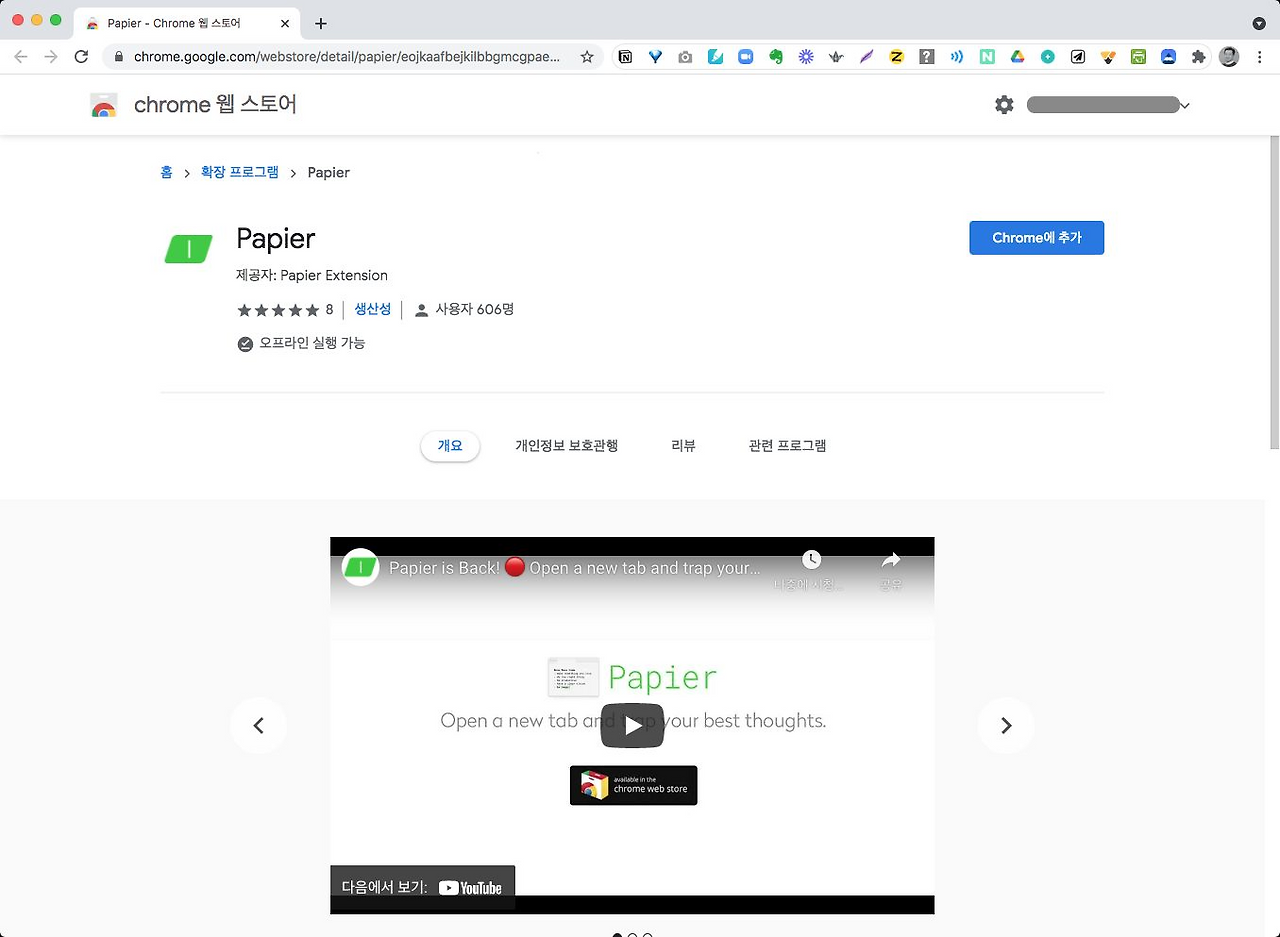Click the green Papier extension logo
The image size is (1280, 937).
click(x=189, y=249)
